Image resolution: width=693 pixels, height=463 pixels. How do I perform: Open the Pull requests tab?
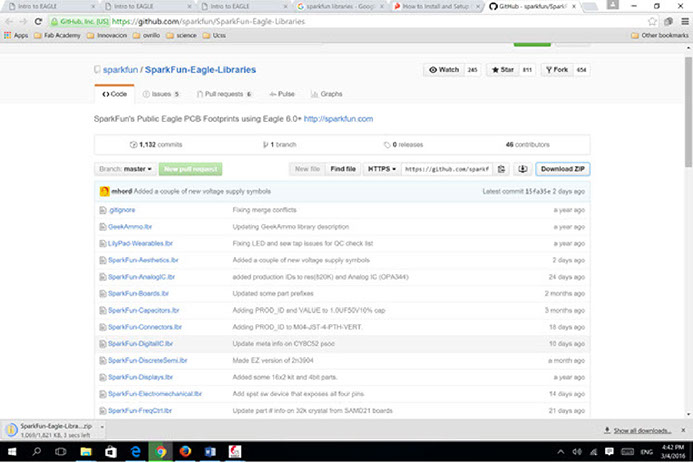coord(224,94)
